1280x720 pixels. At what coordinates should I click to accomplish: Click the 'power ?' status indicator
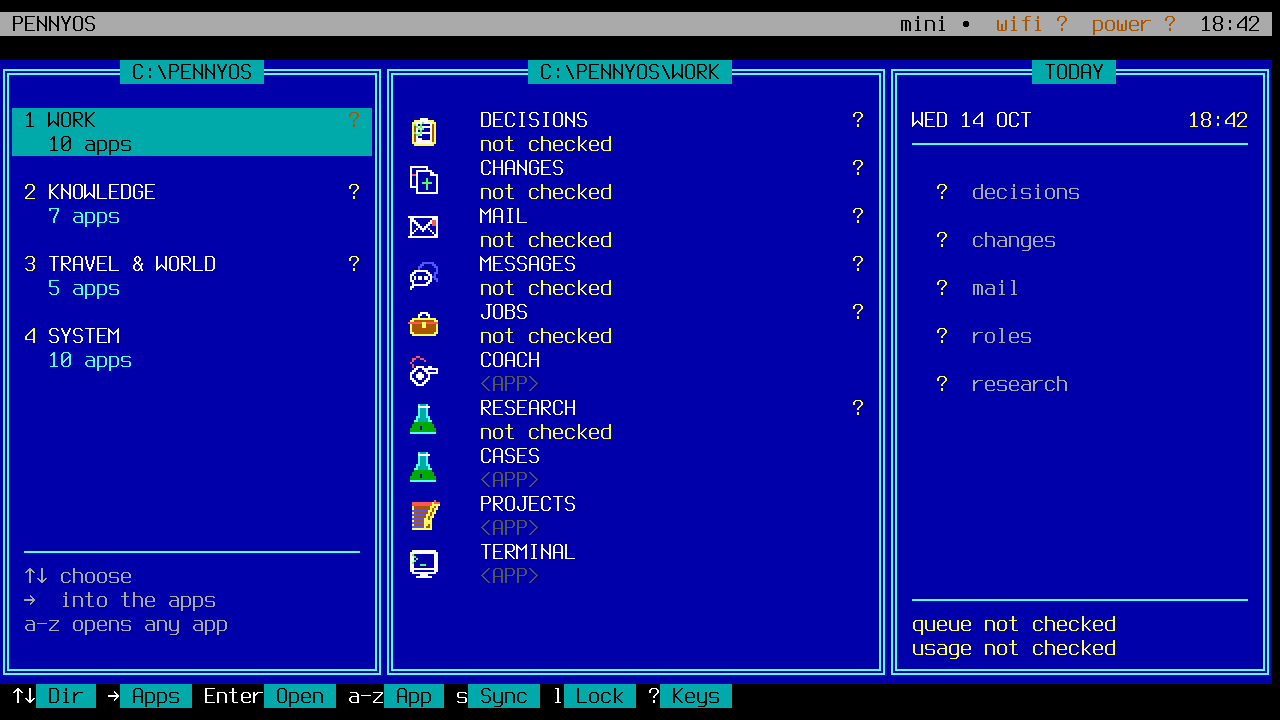click(1134, 24)
